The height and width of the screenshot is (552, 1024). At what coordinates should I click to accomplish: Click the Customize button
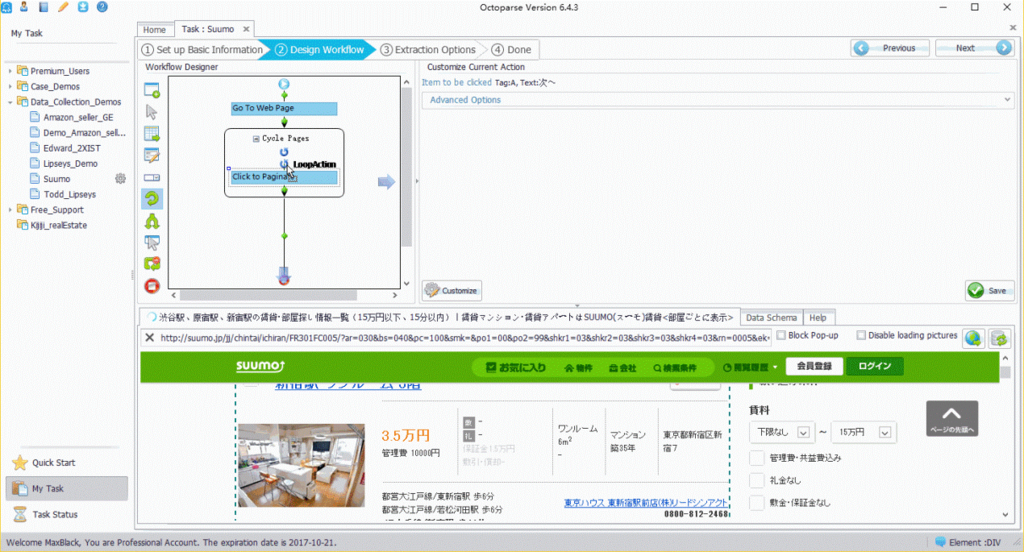[452, 291]
